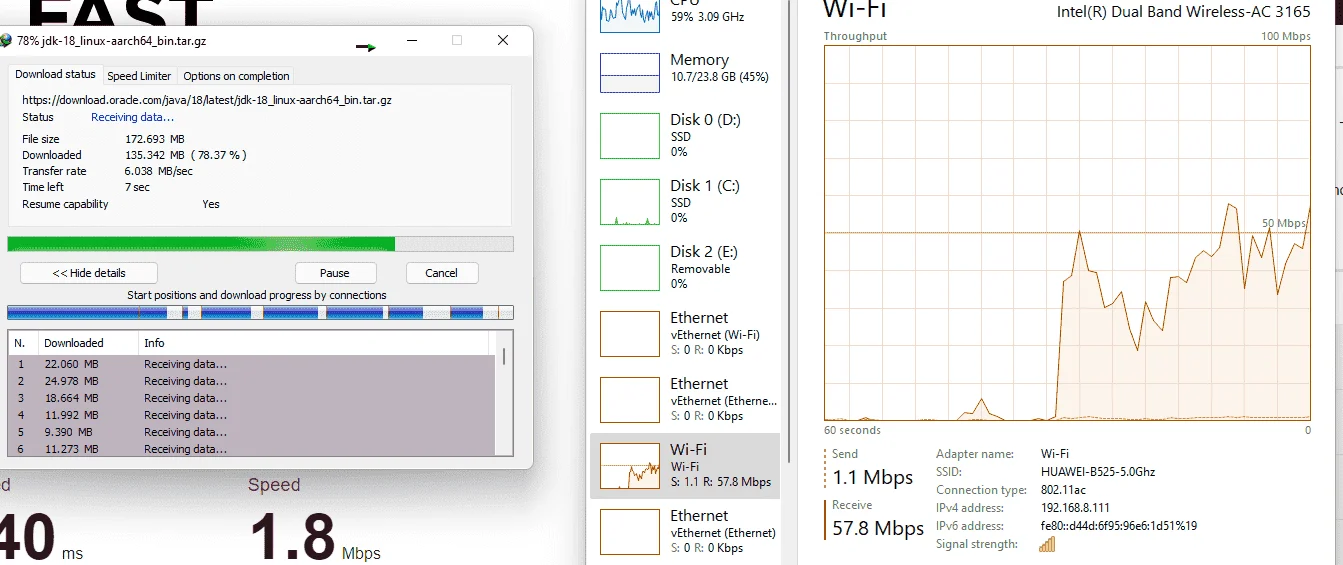Click the Connection type 802.11ac value
Viewport: 1343px width, 565px height.
[x=1062, y=490]
